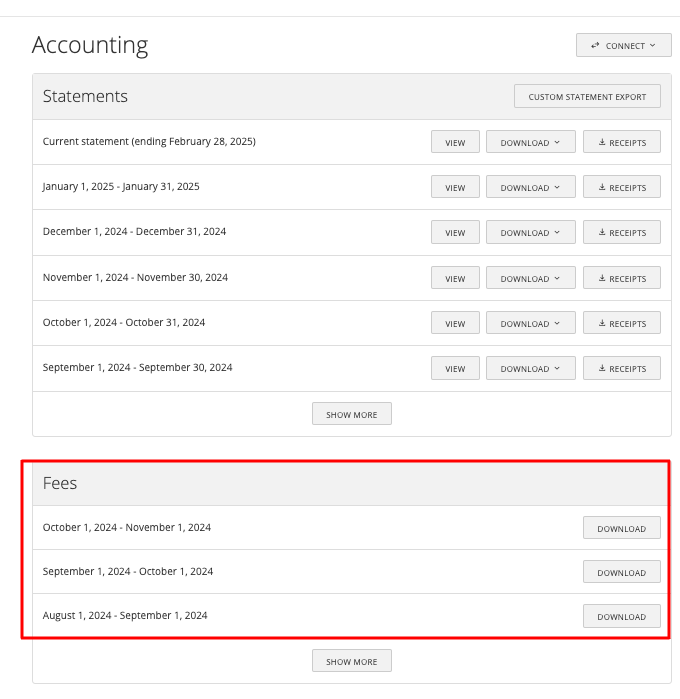
Task: Download fees for August 1 - September 1, 2024
Action: point(621,617)
